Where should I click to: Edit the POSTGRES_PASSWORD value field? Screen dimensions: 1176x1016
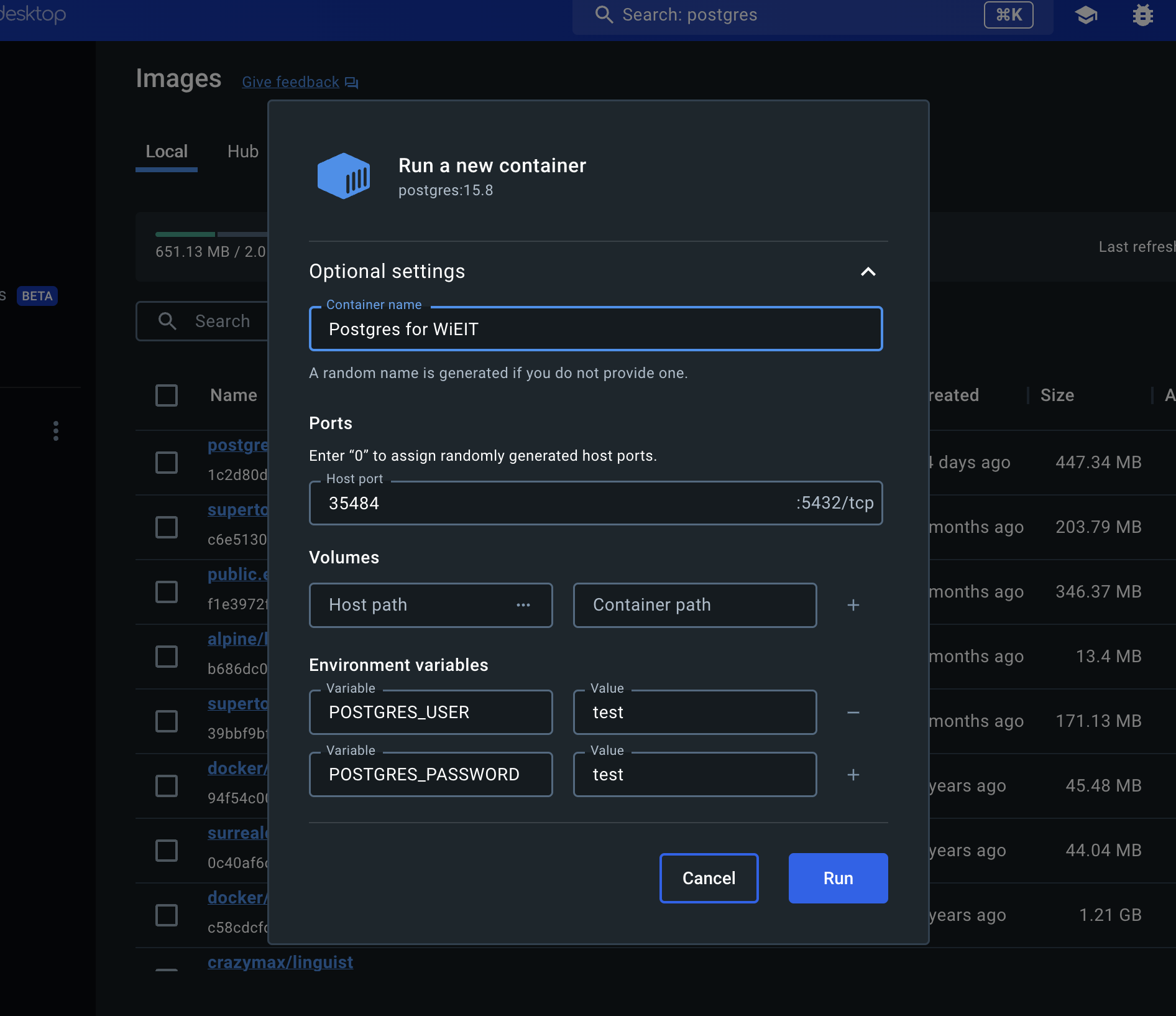point(695,775)
